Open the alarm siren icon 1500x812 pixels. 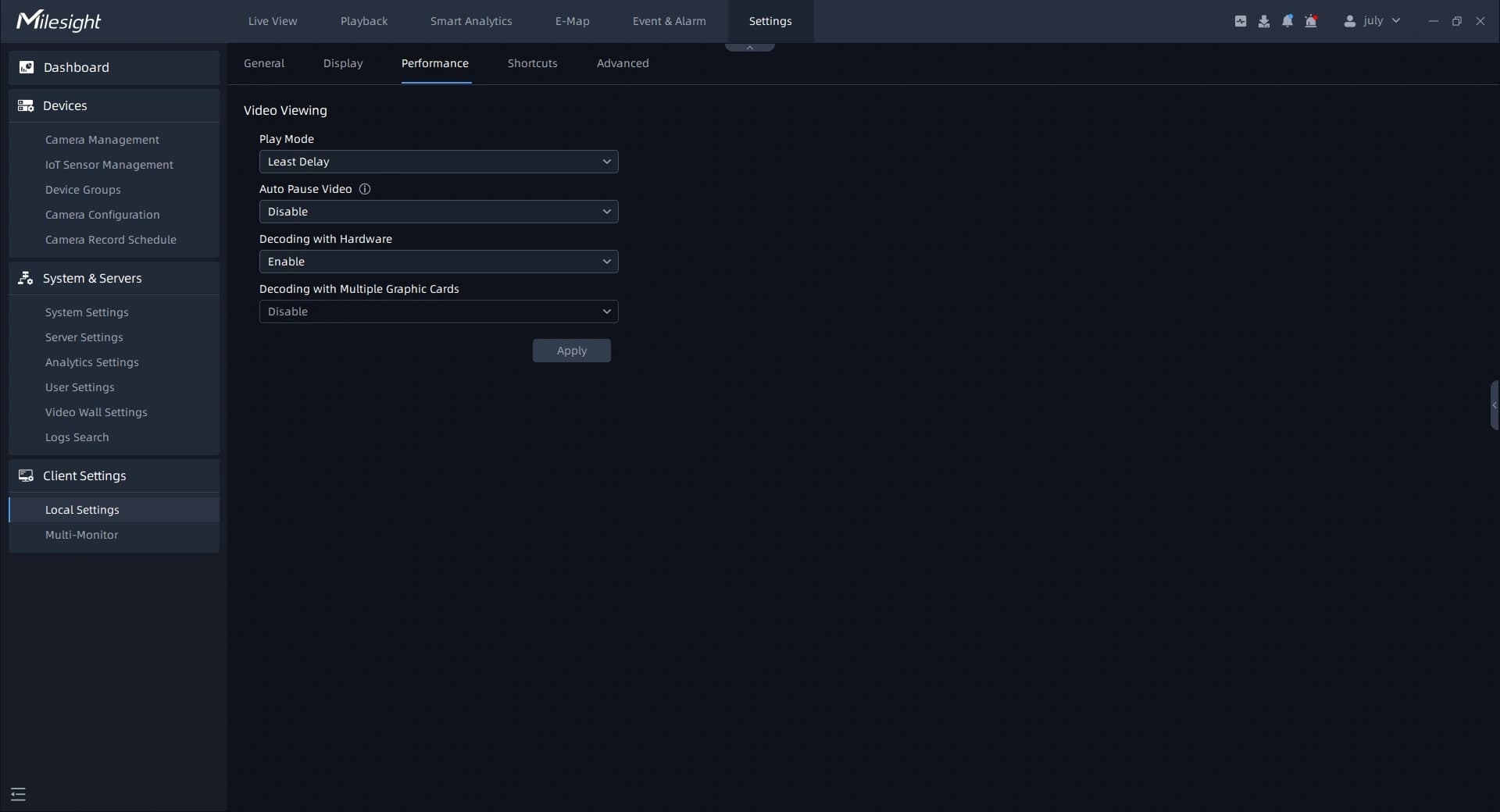pos(1311,21)
